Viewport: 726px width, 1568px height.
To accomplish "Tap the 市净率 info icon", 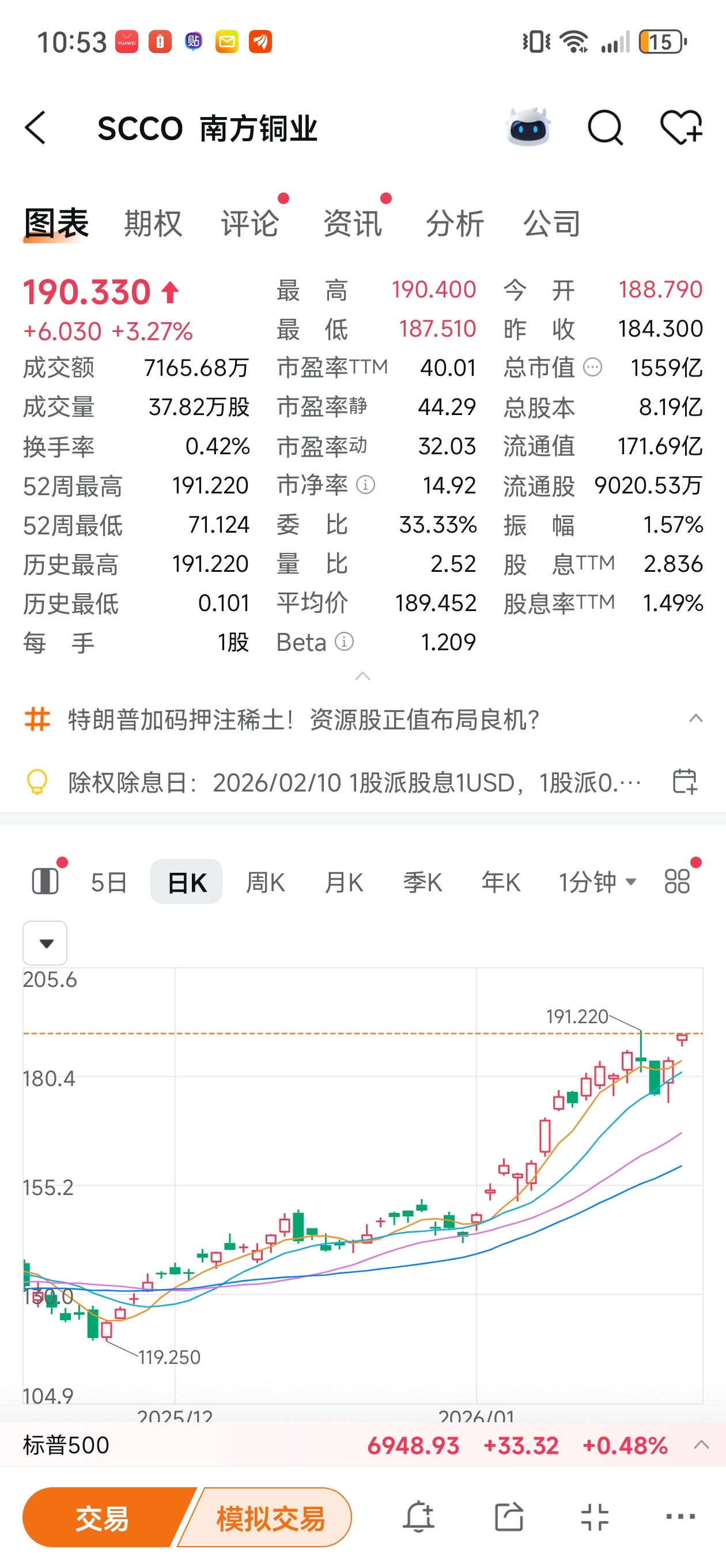I will [x=365, y=485].
